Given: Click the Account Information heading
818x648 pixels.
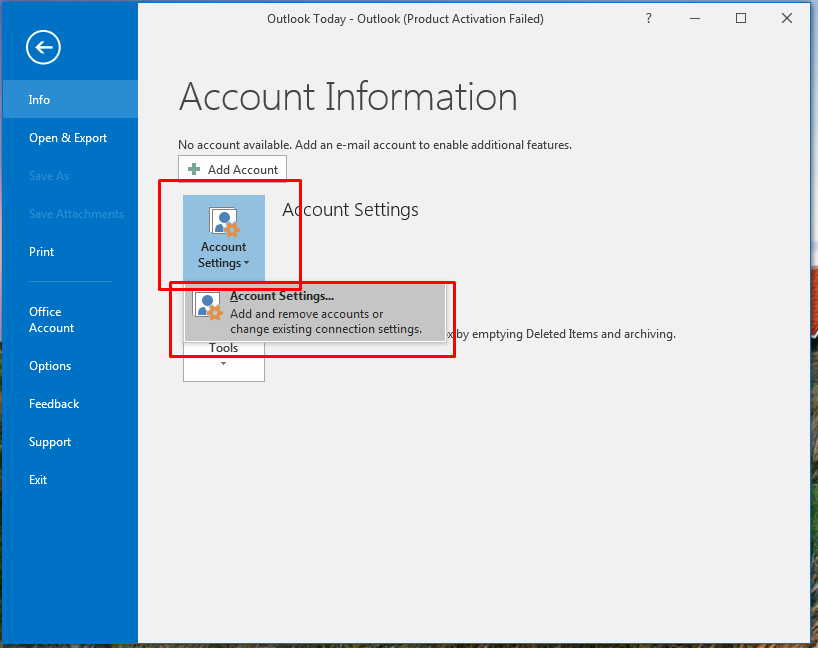Looking at the screenshot, I should [x=348, y=97].
